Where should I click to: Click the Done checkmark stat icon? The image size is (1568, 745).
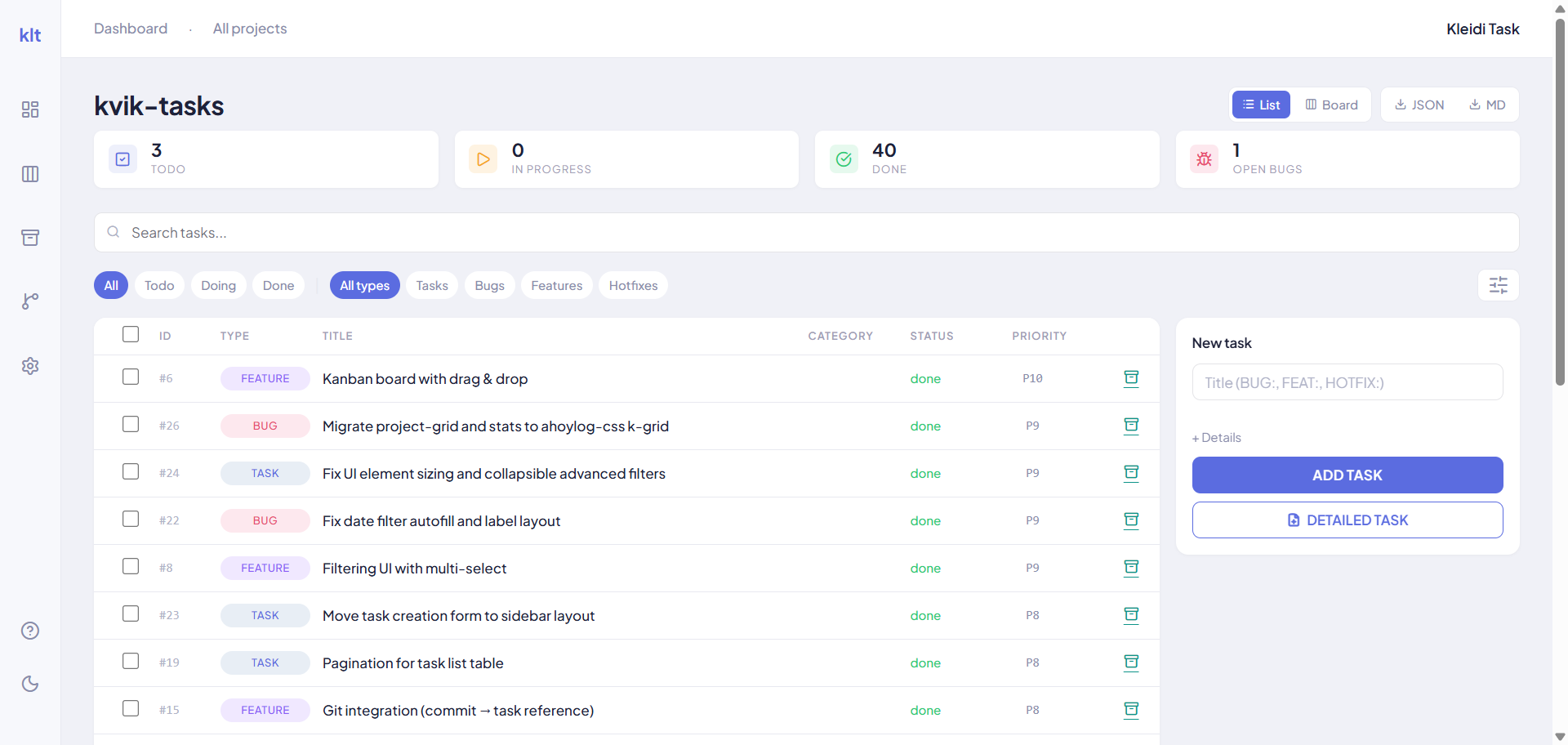click(844, 159)
